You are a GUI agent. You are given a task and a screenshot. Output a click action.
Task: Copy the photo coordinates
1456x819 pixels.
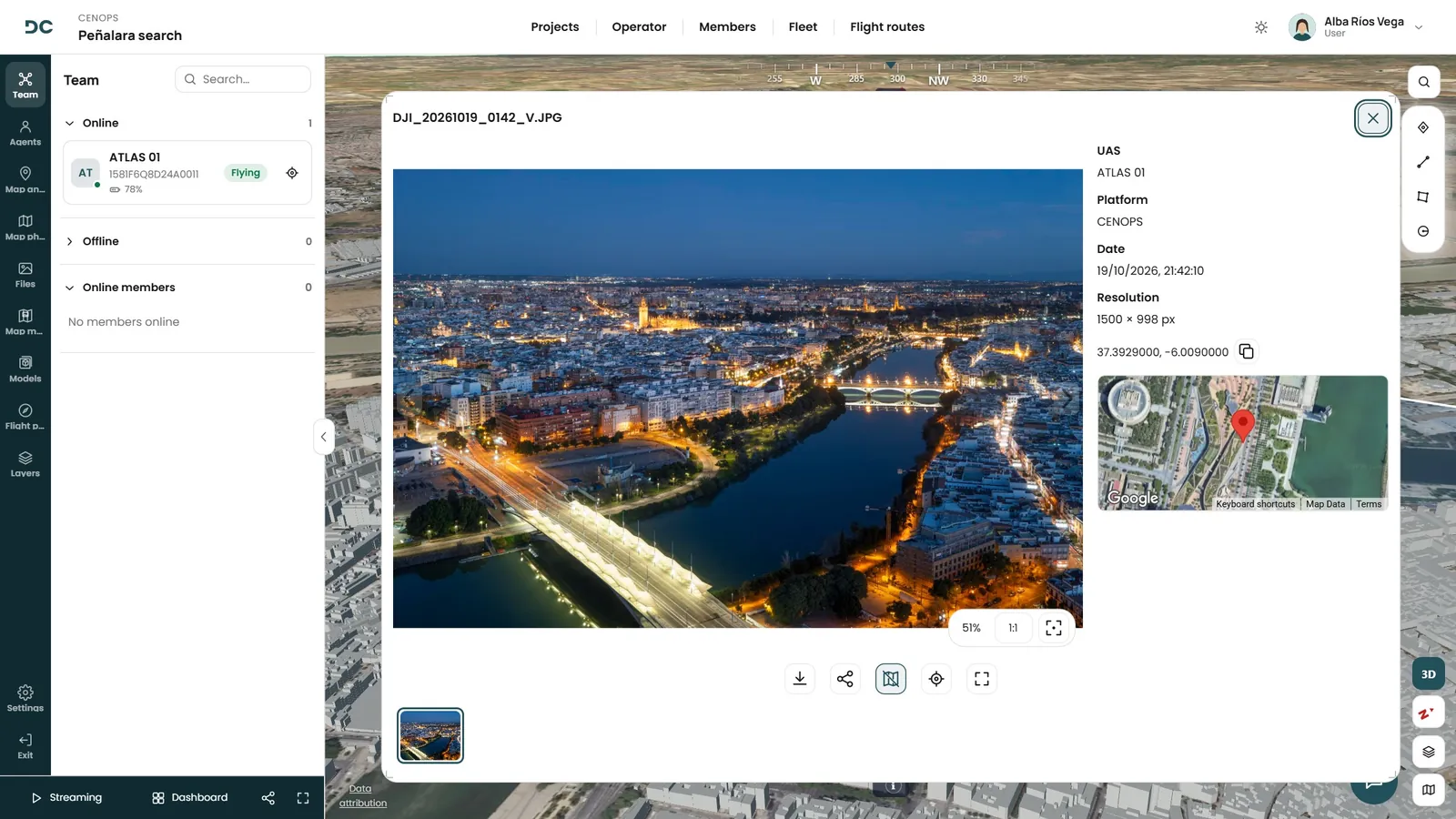tap(1247, 351)
